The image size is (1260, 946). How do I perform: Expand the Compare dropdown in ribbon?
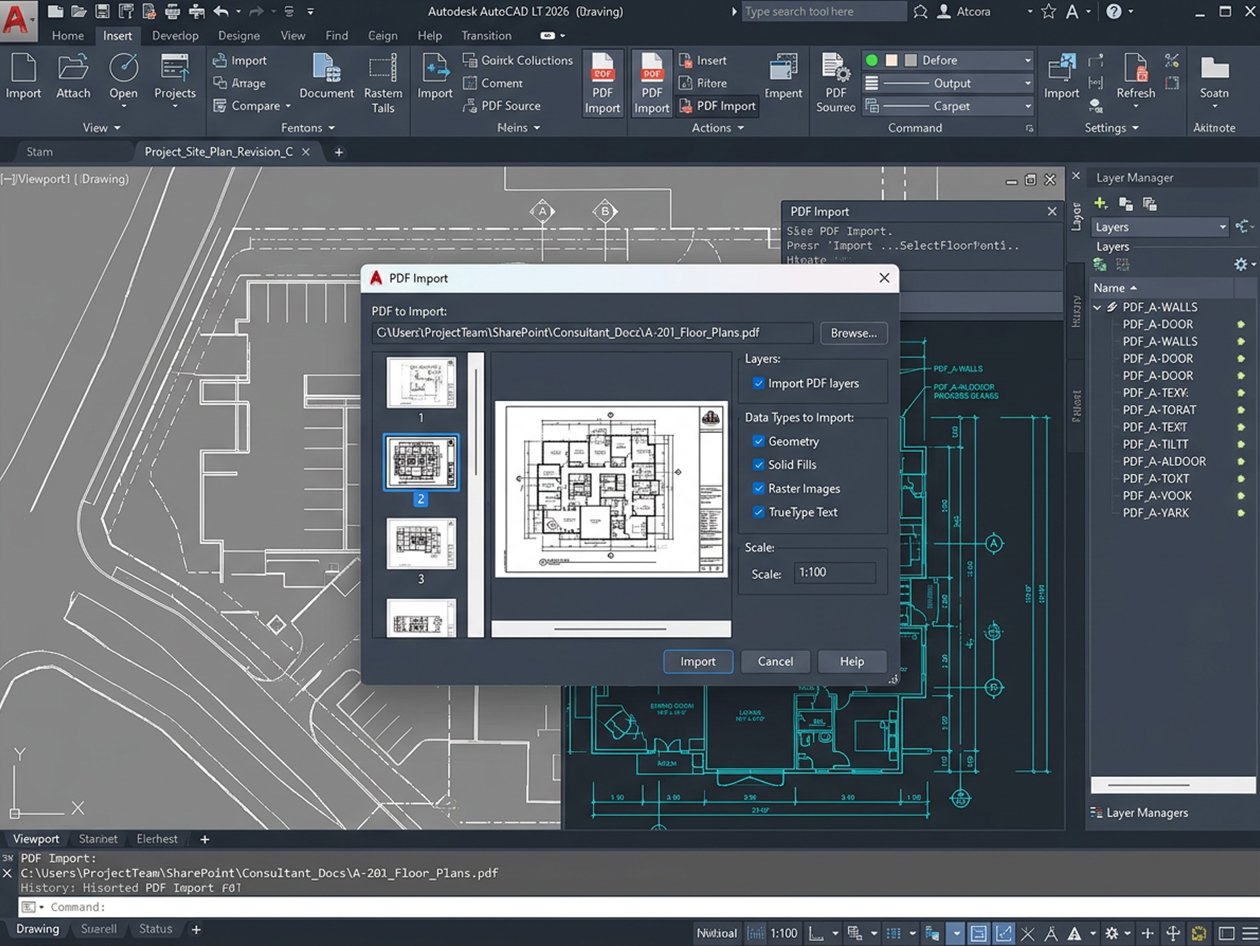click(x=288, y=106)
